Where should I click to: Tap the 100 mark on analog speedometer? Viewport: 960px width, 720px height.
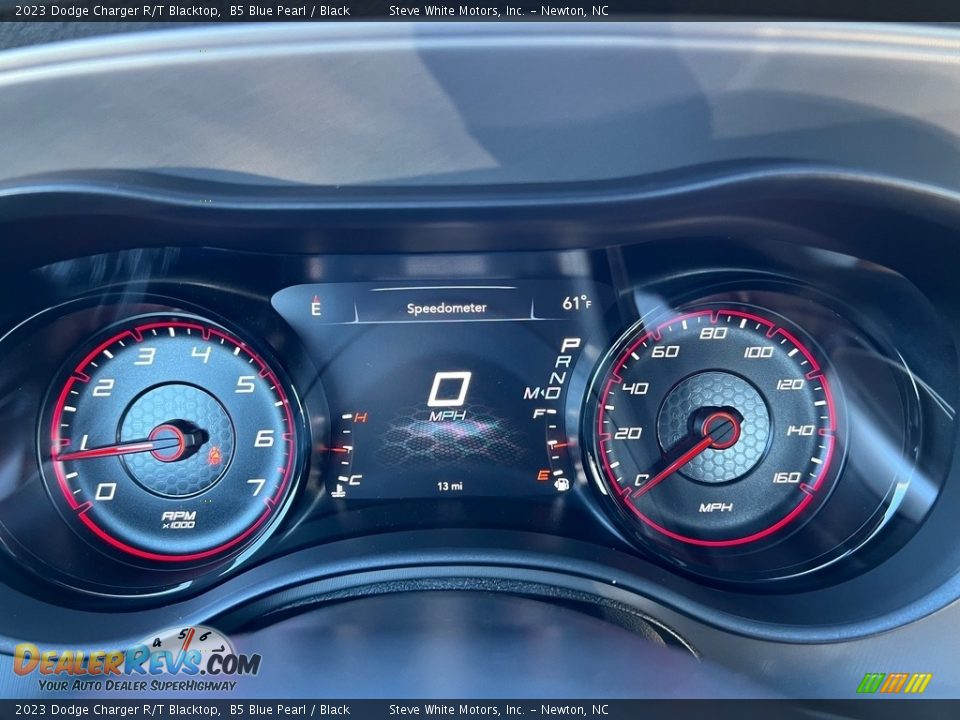tap(759, 352)
